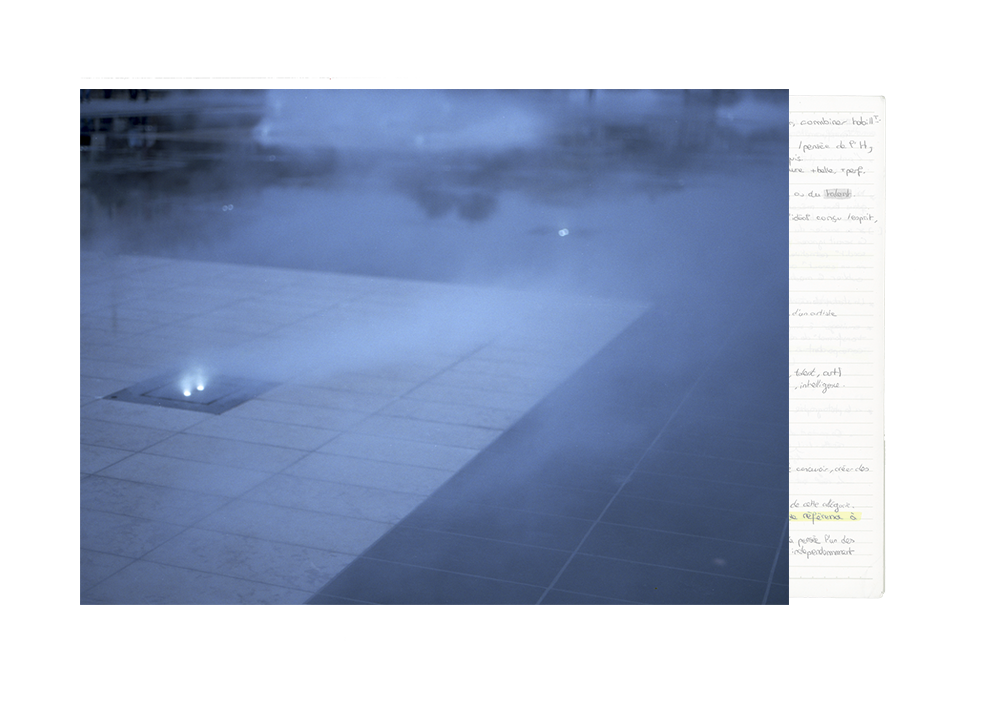Click the handwritten text "+belle, +perf."
The image size is (1000, 707).
pyautogui.click(x=837, y=171)
